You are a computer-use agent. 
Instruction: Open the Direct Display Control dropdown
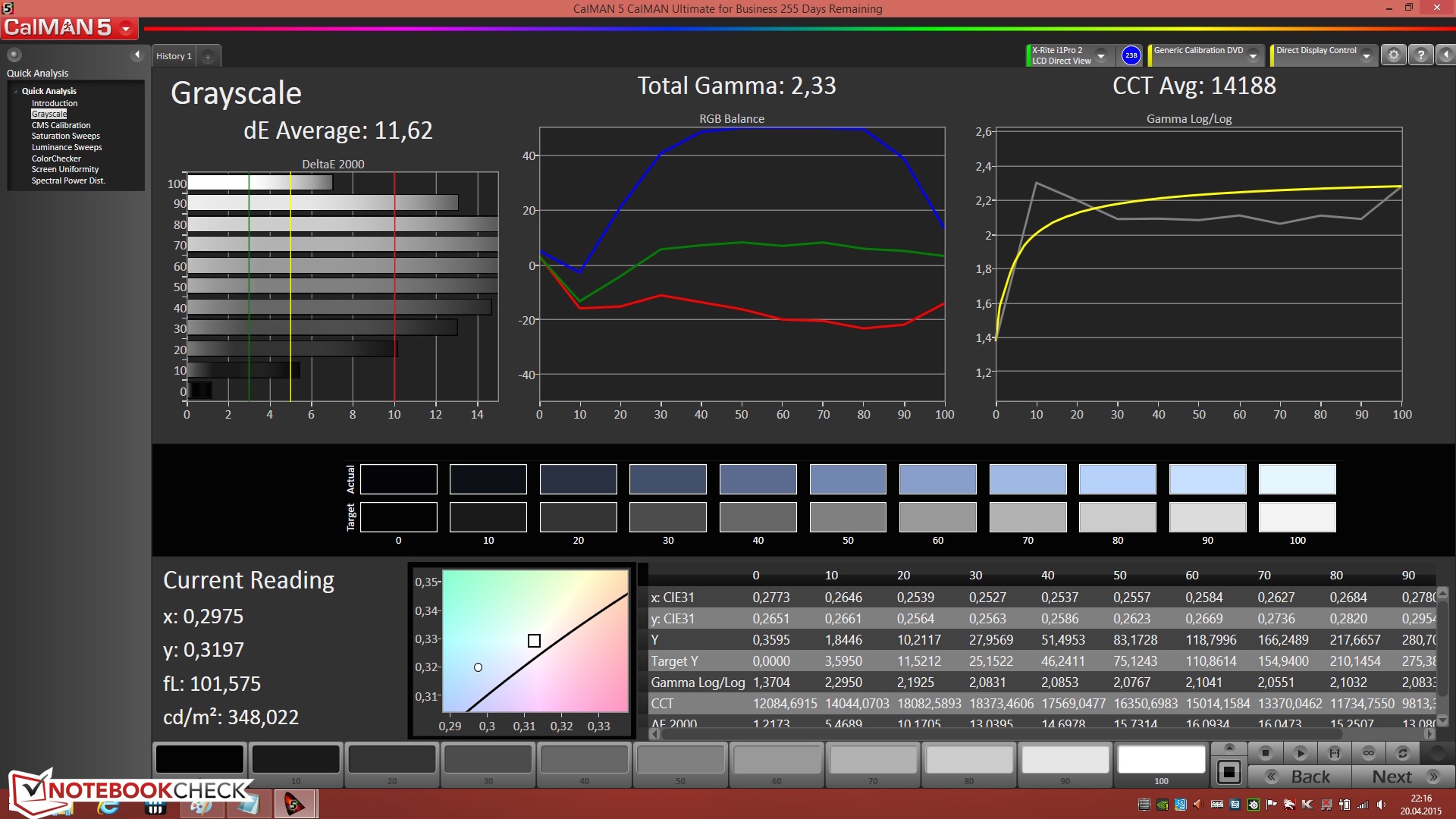[x=1367, y=56]
